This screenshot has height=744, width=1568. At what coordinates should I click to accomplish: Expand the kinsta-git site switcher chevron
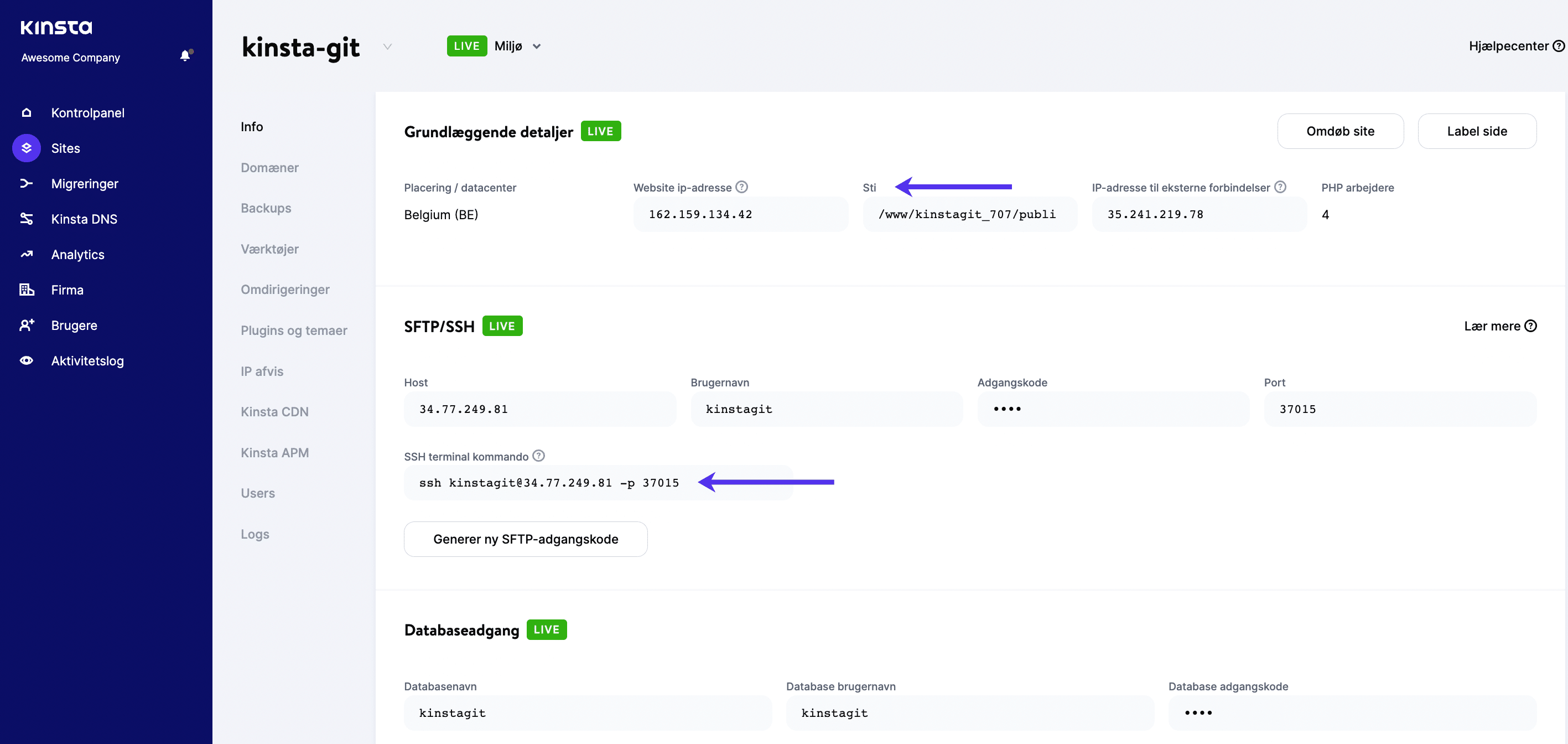pos(387,46)
